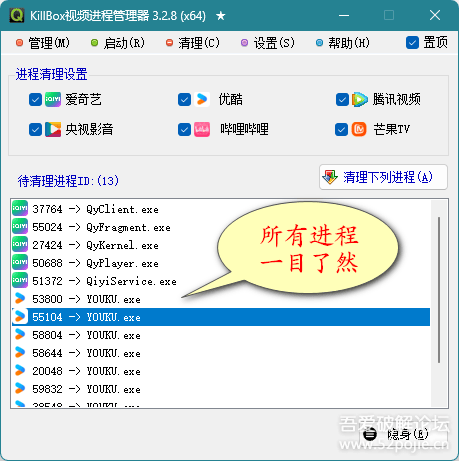Viewport: 459px width, 461px height.
Task: Click the star icon beside the title
Action: (221, 16)
